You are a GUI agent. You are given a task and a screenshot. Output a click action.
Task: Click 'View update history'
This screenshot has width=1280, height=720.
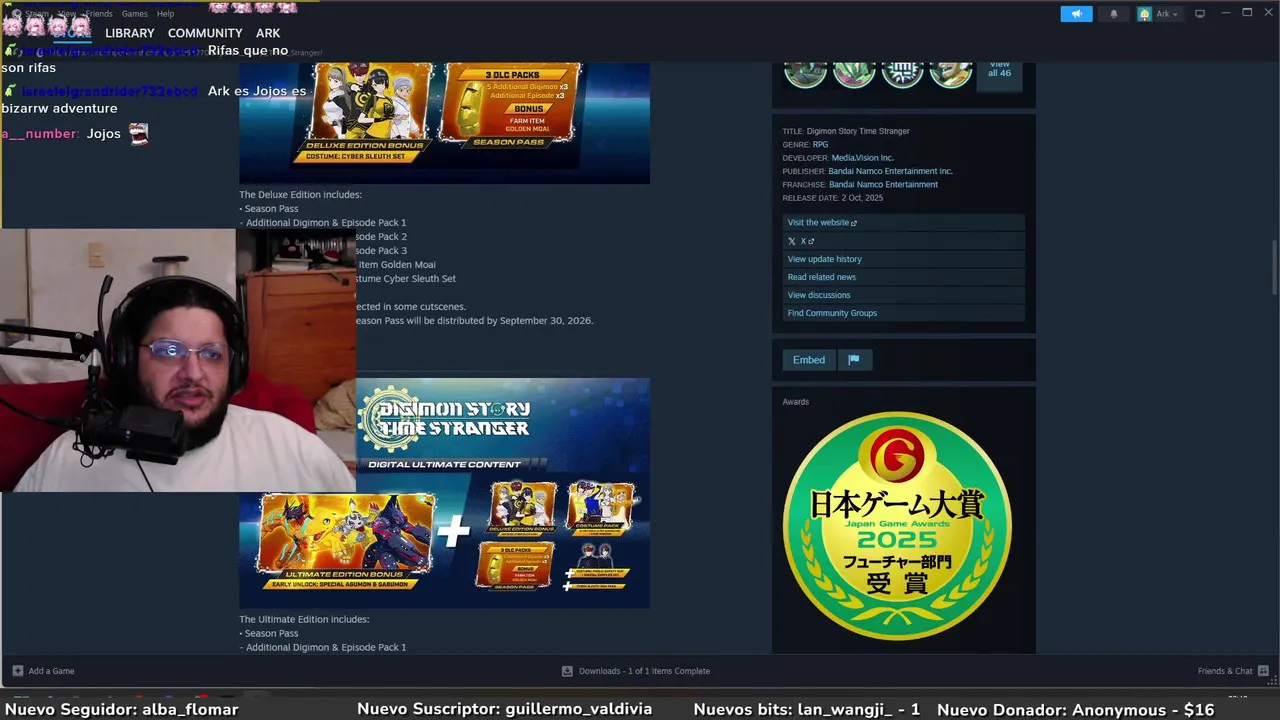(903, 259)
